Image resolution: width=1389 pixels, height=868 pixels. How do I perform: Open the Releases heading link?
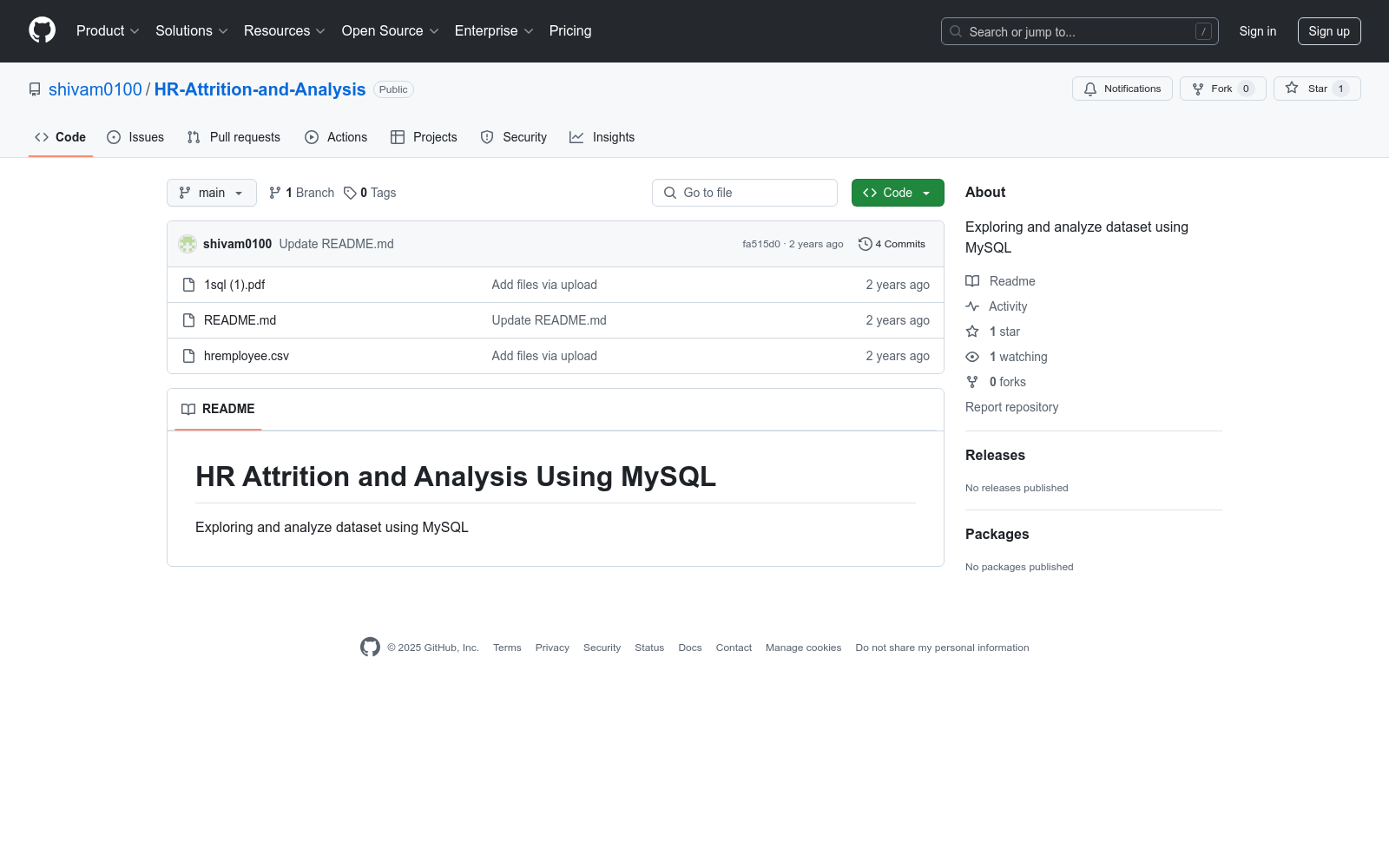995,455
